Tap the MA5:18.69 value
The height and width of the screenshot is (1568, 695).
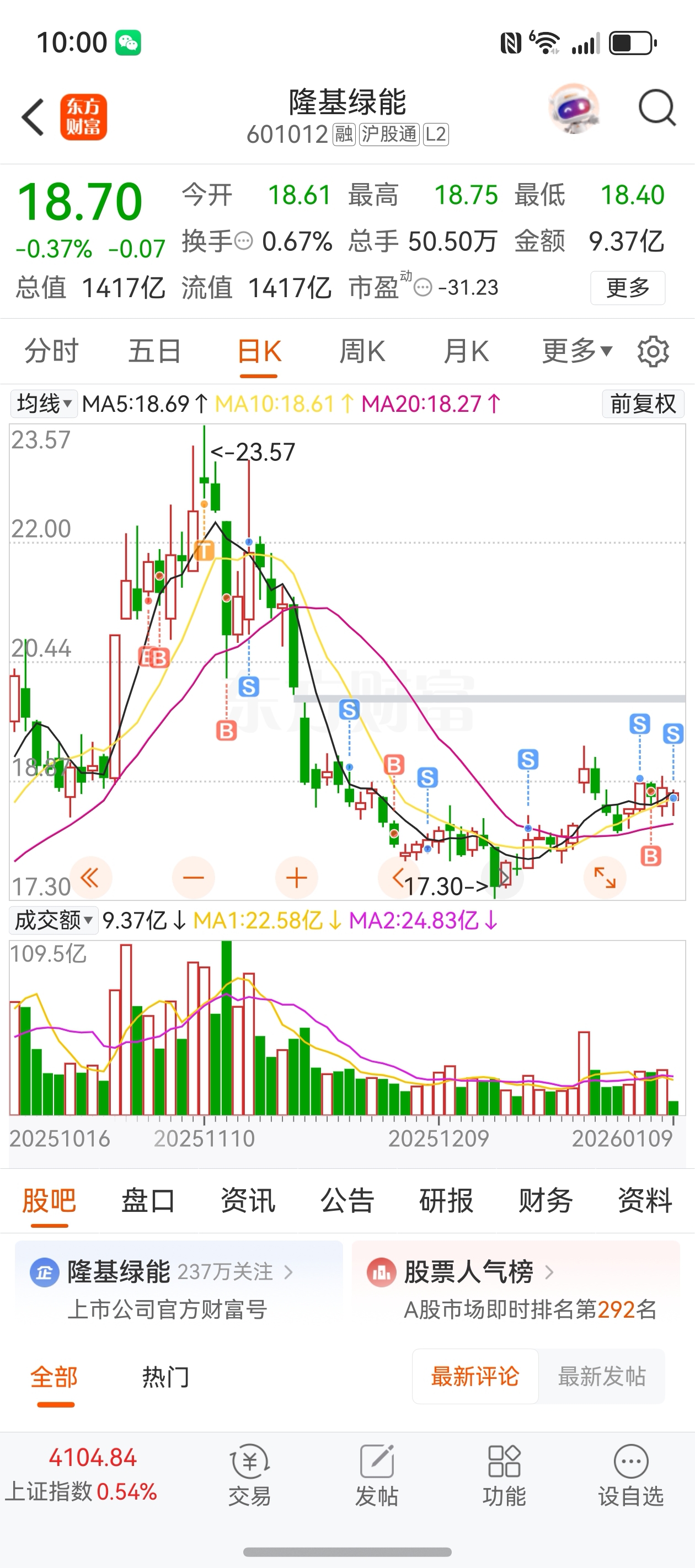(x=145, y=404)
